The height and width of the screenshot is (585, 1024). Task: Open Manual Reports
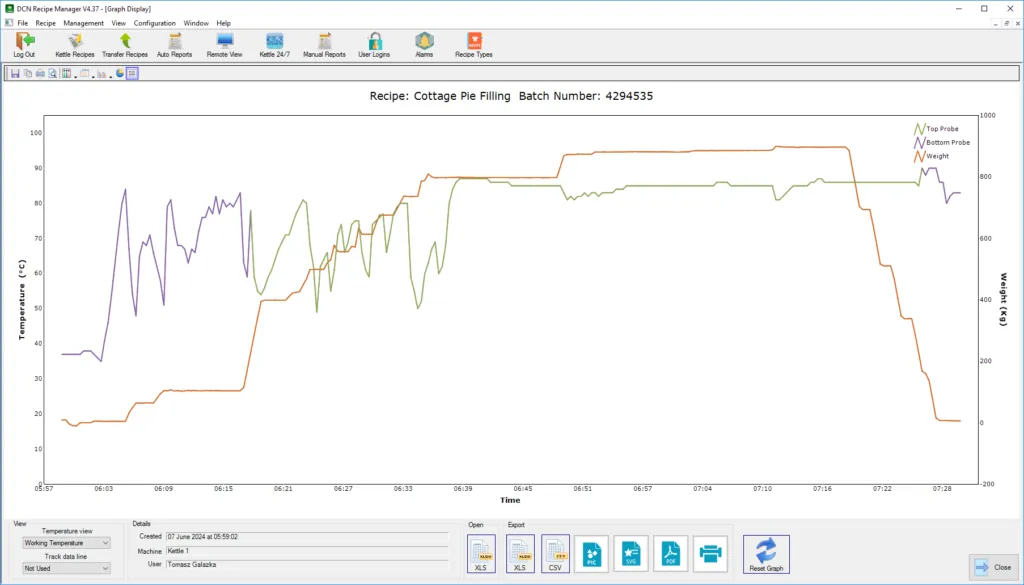tap(324, 45)
